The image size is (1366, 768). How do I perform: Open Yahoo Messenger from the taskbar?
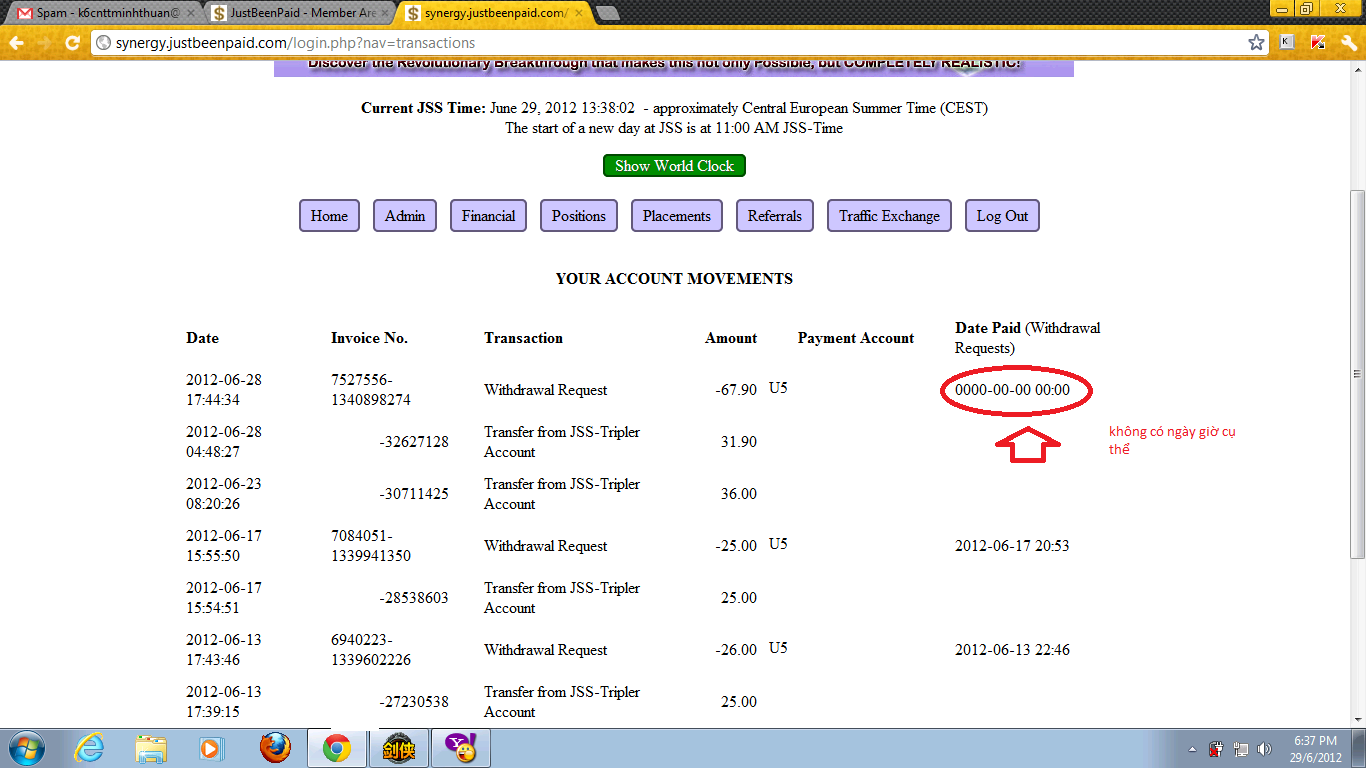coord(460,748)
